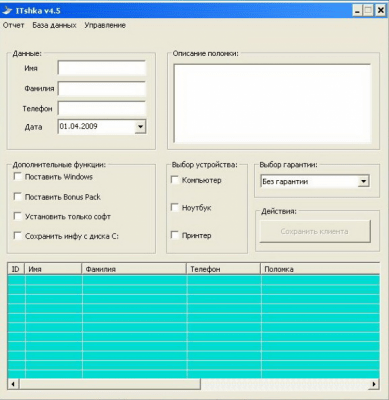Click the Поломка column header
Screen dimensions: 389x400
tap(320, 269)
